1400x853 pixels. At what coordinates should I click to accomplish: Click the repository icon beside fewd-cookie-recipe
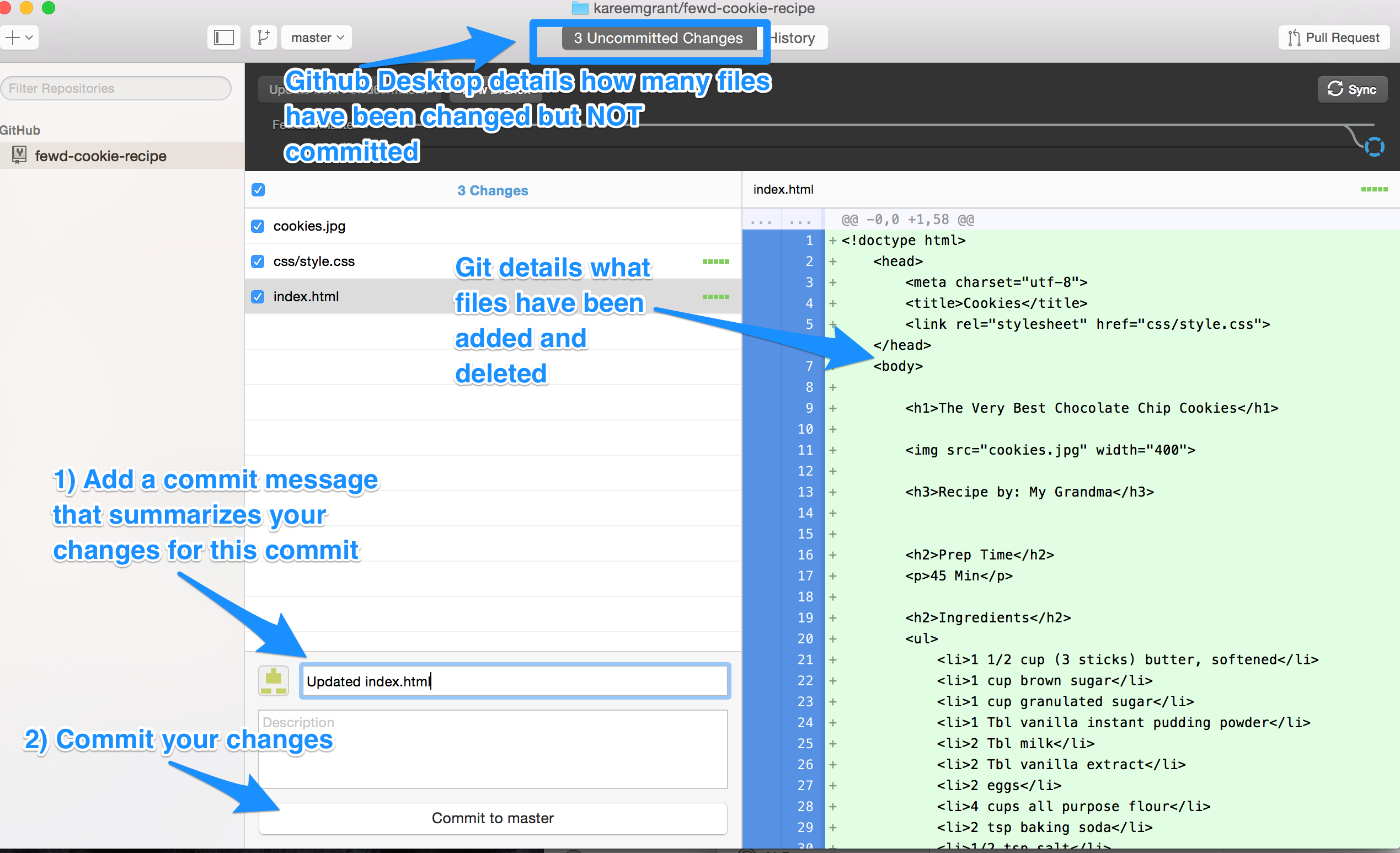19,154
